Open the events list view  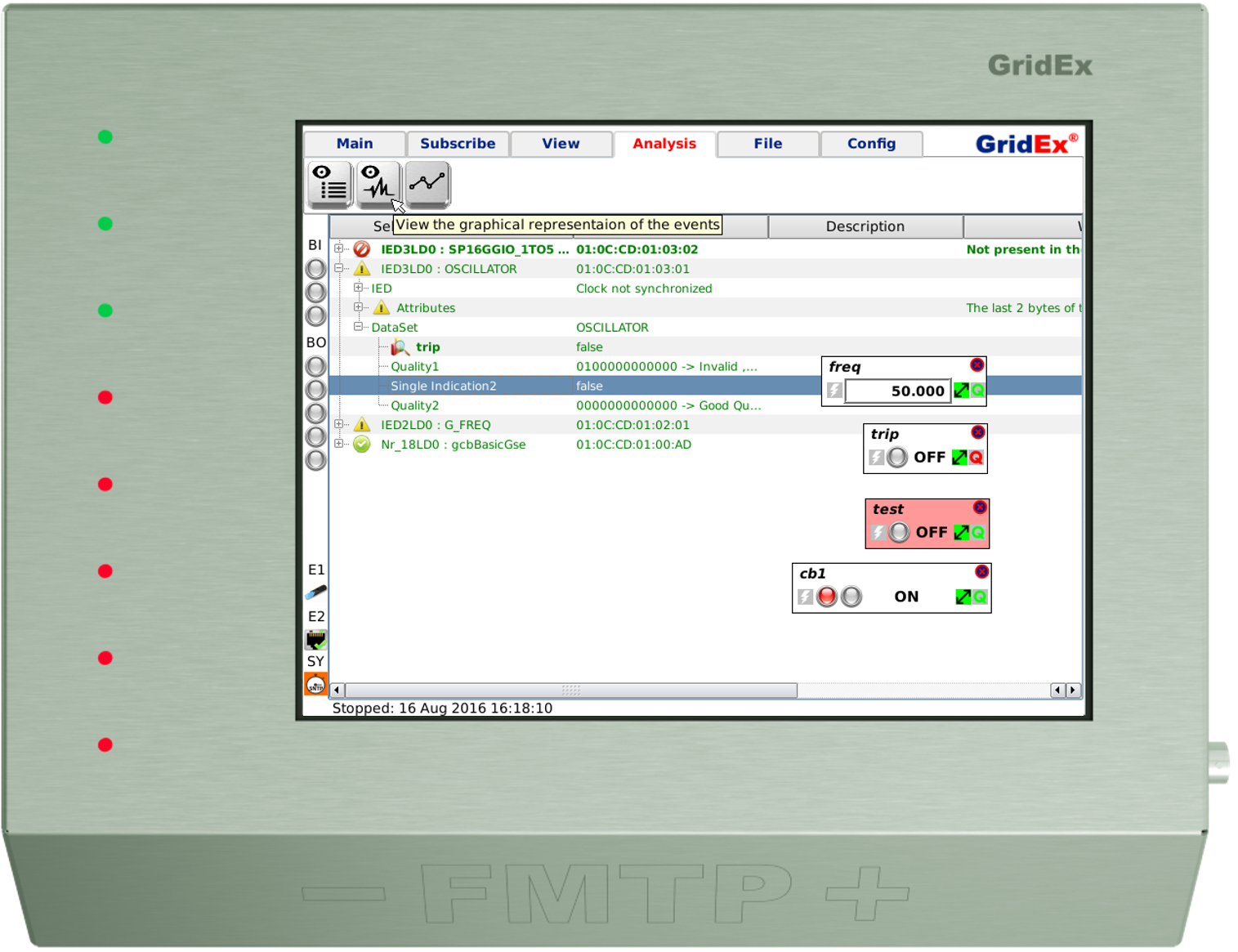point(329,184)
